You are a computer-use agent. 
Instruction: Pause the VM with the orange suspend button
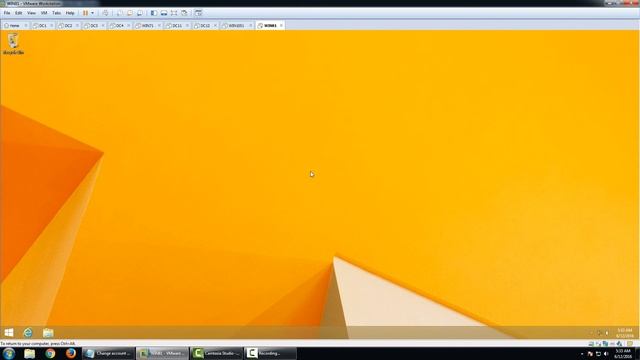click(x=85, y=13)
